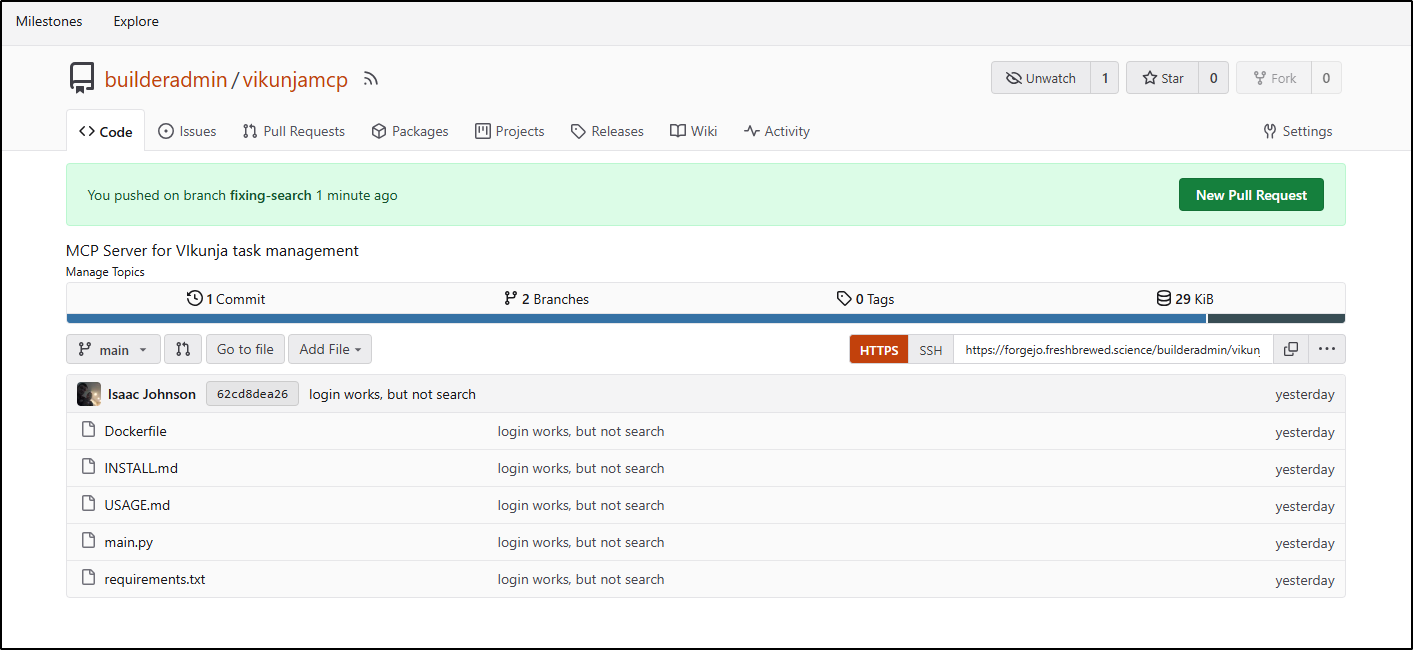1413x650 pixels.
Task: Click the 1 Commit history link
Action: click(x=226, y=299)
